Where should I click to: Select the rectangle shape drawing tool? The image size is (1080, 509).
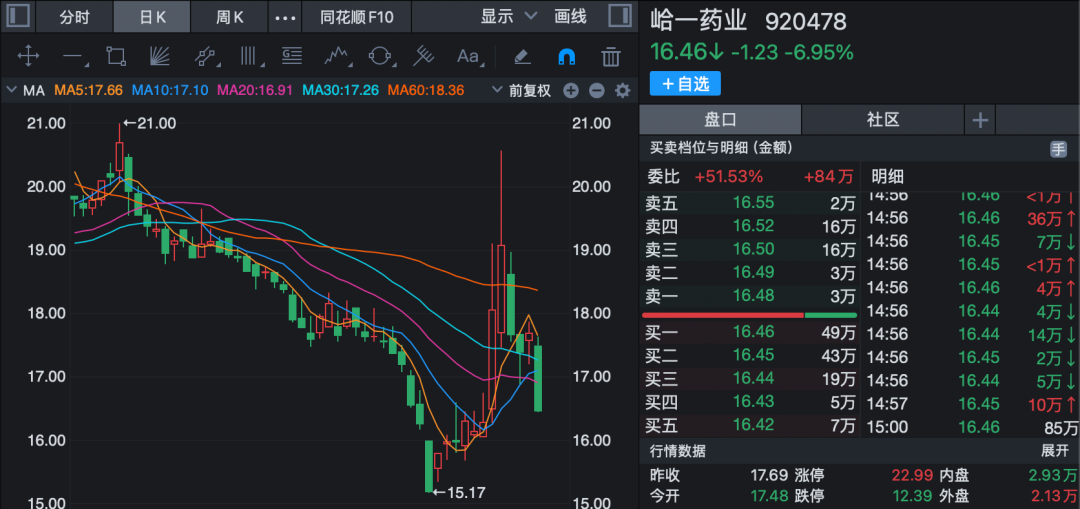pyautogui.click(x=116, y=56)
